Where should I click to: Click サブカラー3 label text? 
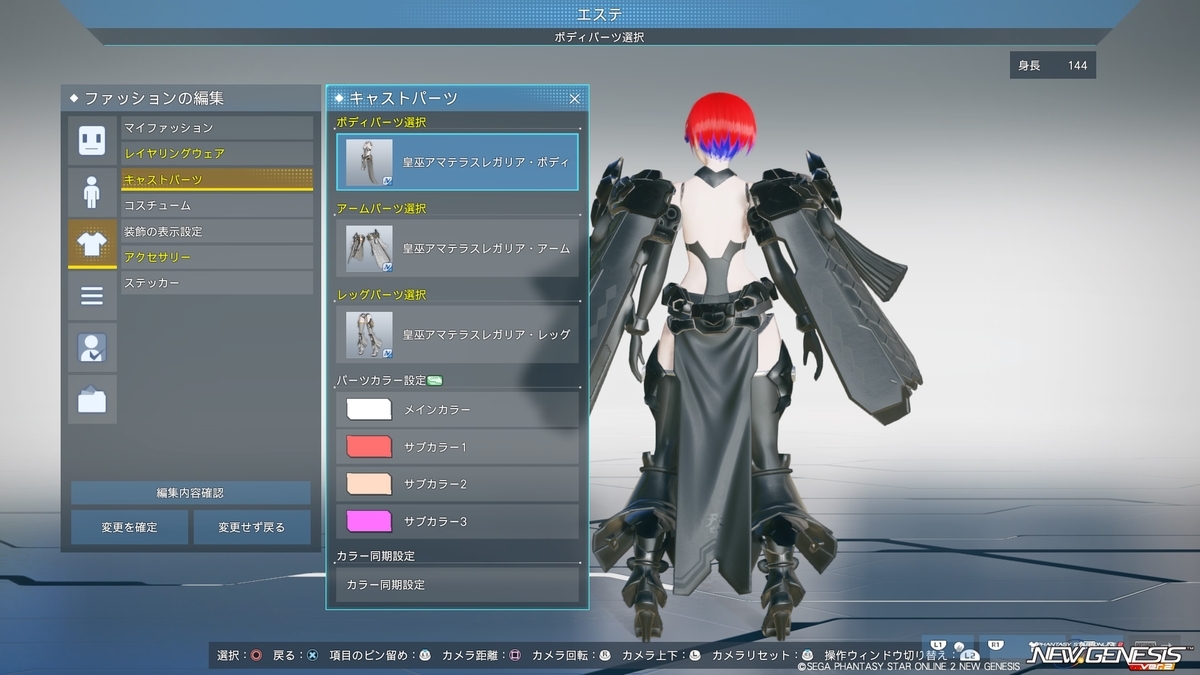click(435, 521)
